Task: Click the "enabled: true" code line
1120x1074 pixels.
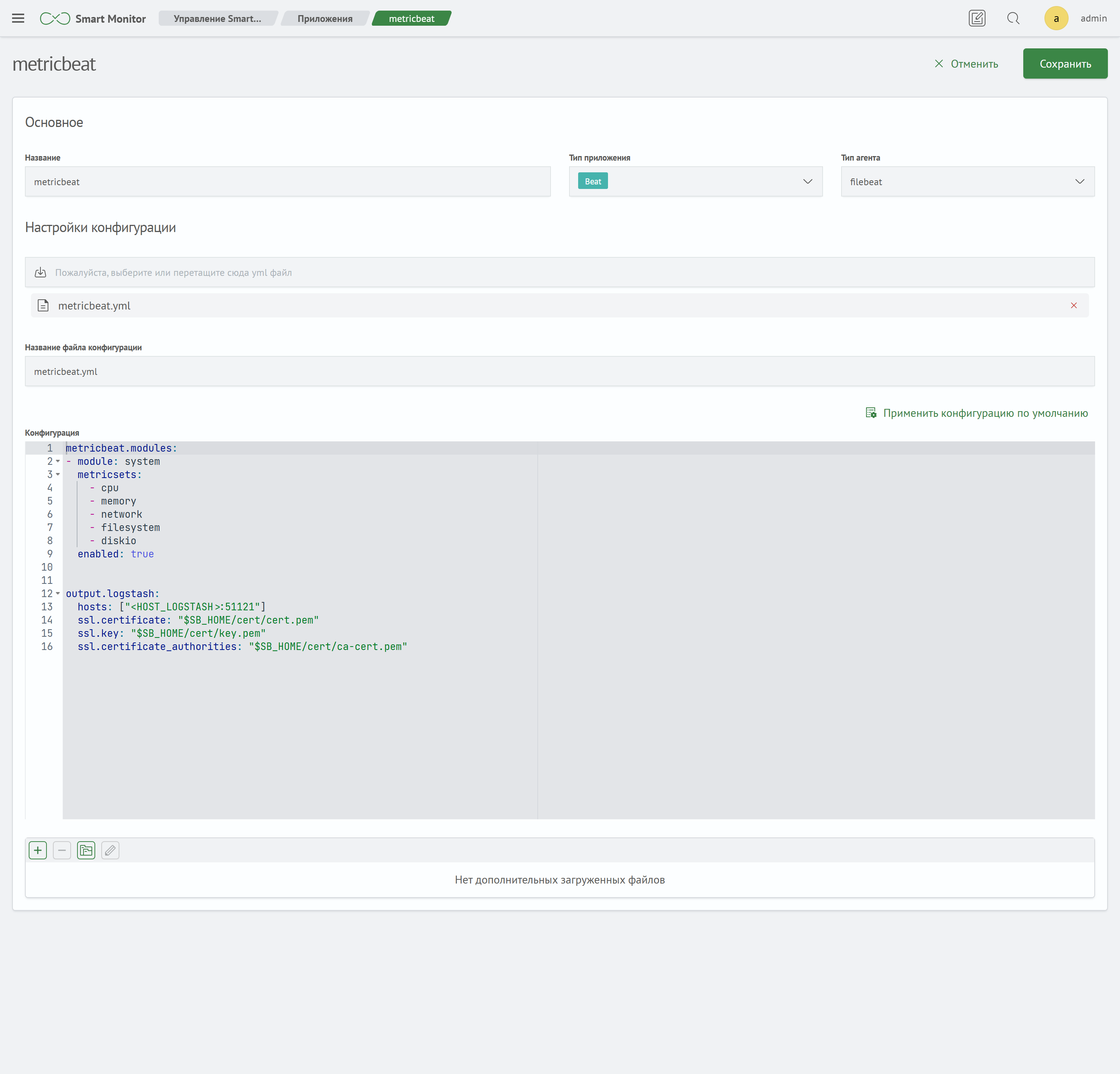Action: click(115, 554)
